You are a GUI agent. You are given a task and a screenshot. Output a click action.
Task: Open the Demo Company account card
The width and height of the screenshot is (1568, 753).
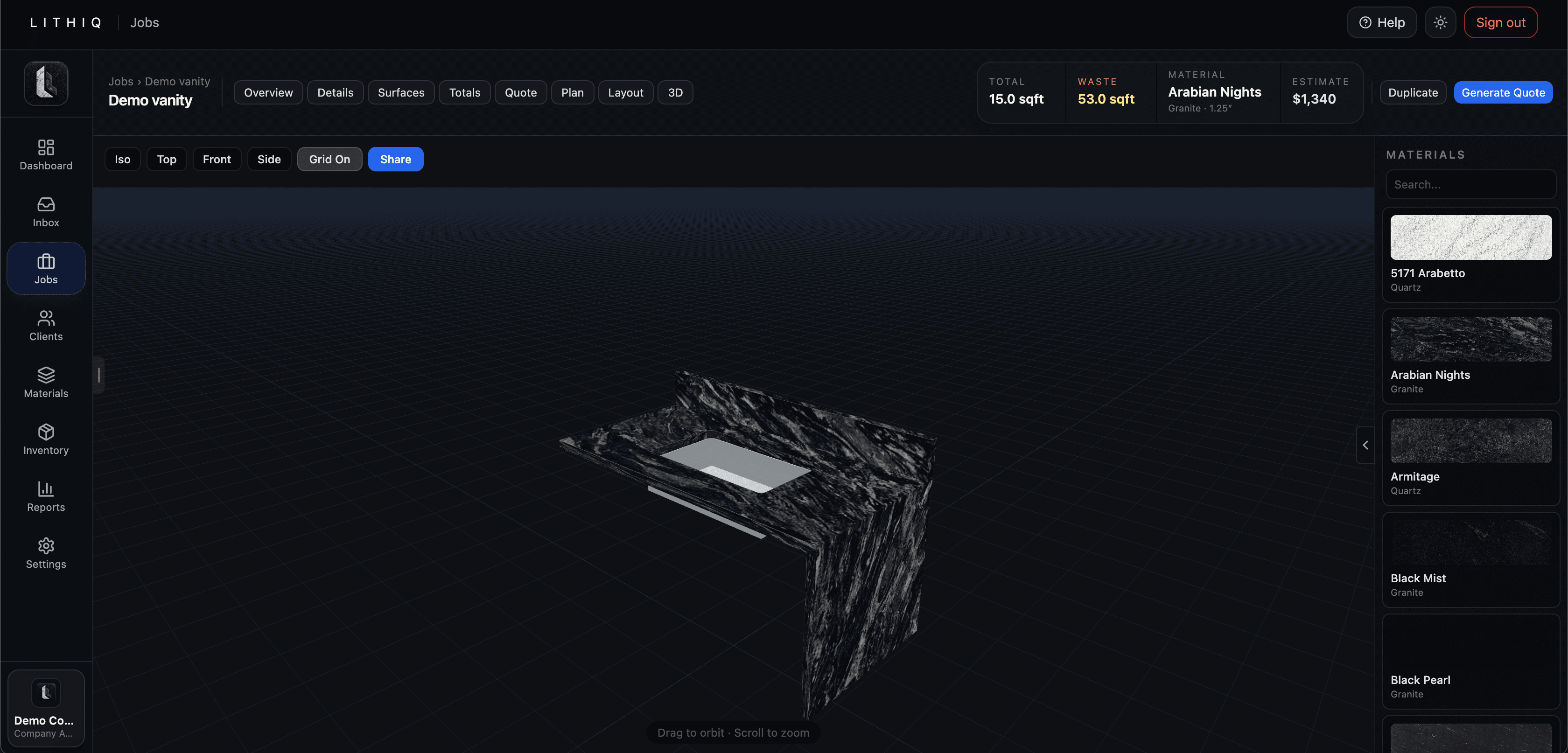[x=46, y=708]
